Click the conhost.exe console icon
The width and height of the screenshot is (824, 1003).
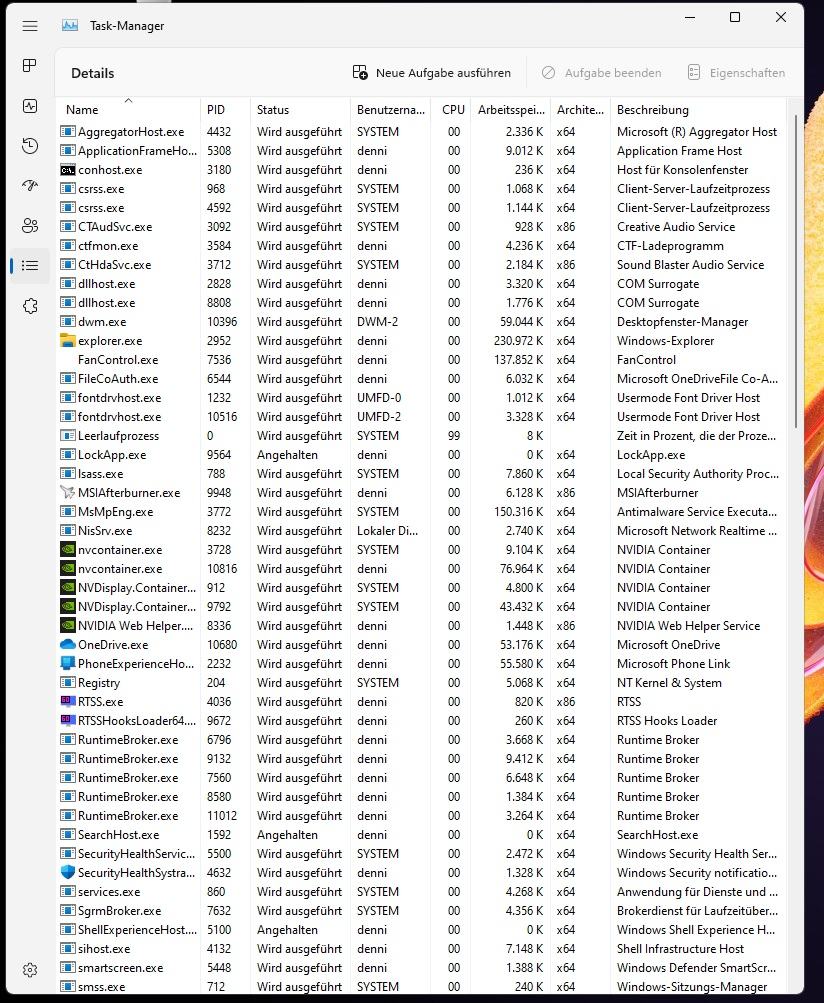(67, 170)
